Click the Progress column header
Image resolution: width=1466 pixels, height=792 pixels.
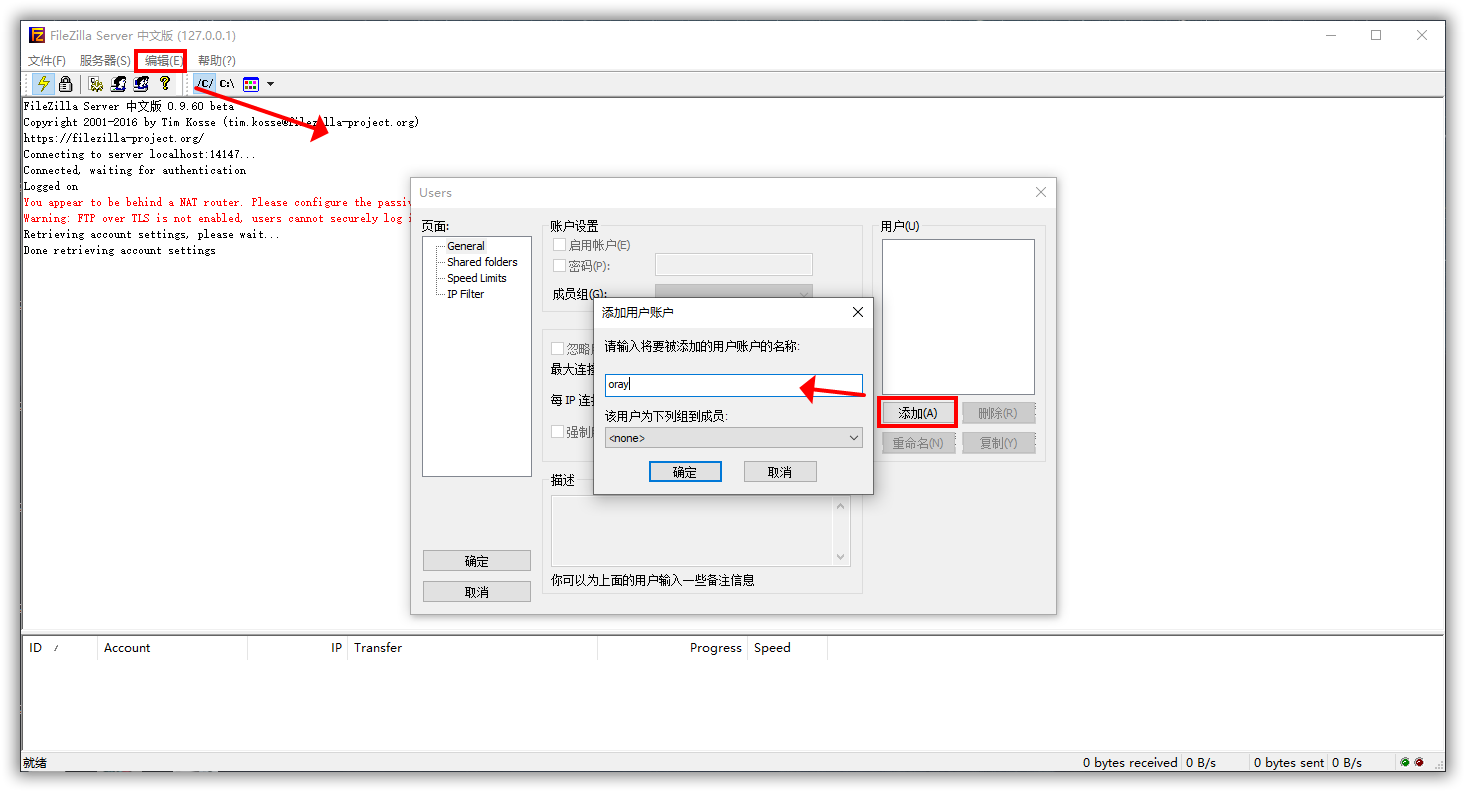[672, 648]
